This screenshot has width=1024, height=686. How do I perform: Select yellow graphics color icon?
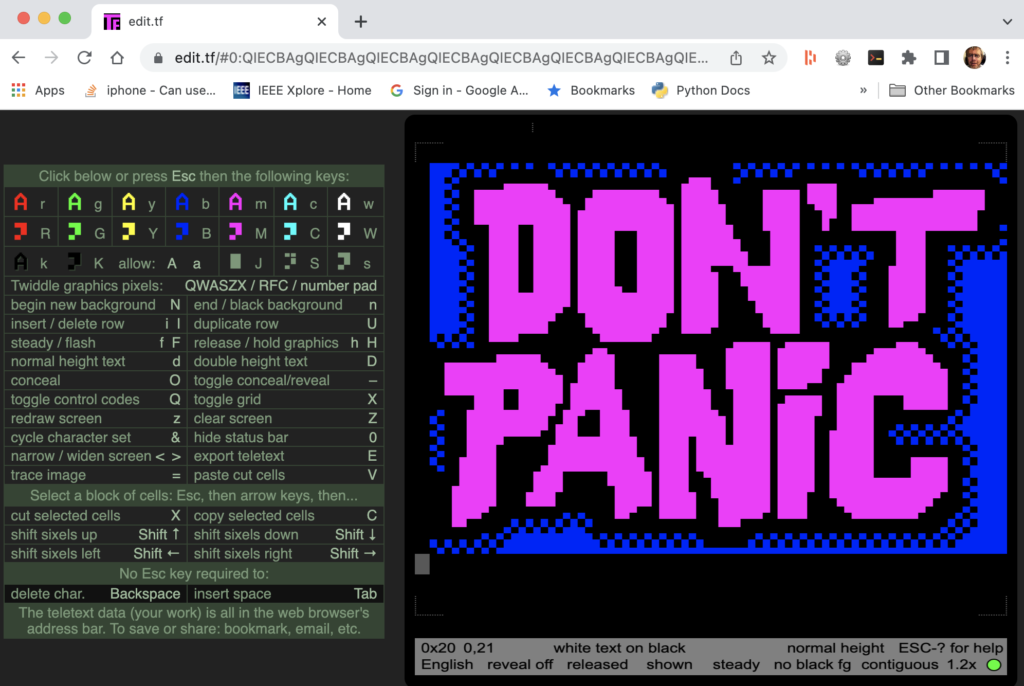point(129,232)
